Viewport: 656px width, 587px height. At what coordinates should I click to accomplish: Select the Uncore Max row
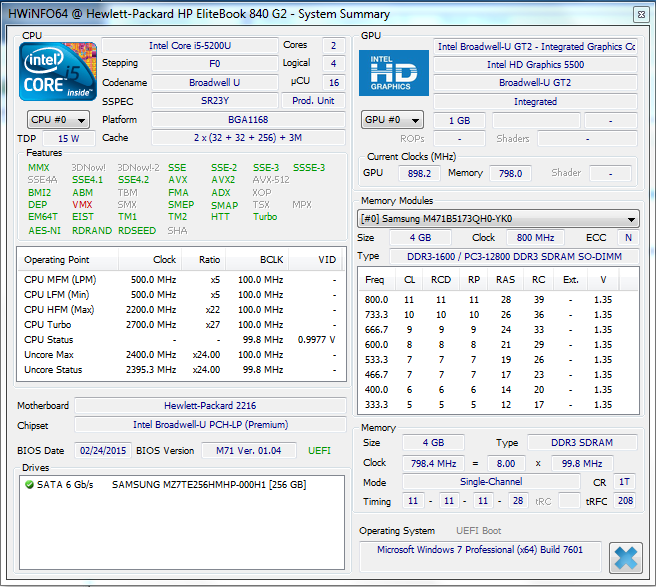pyautogui.click(x=181, y=355)
